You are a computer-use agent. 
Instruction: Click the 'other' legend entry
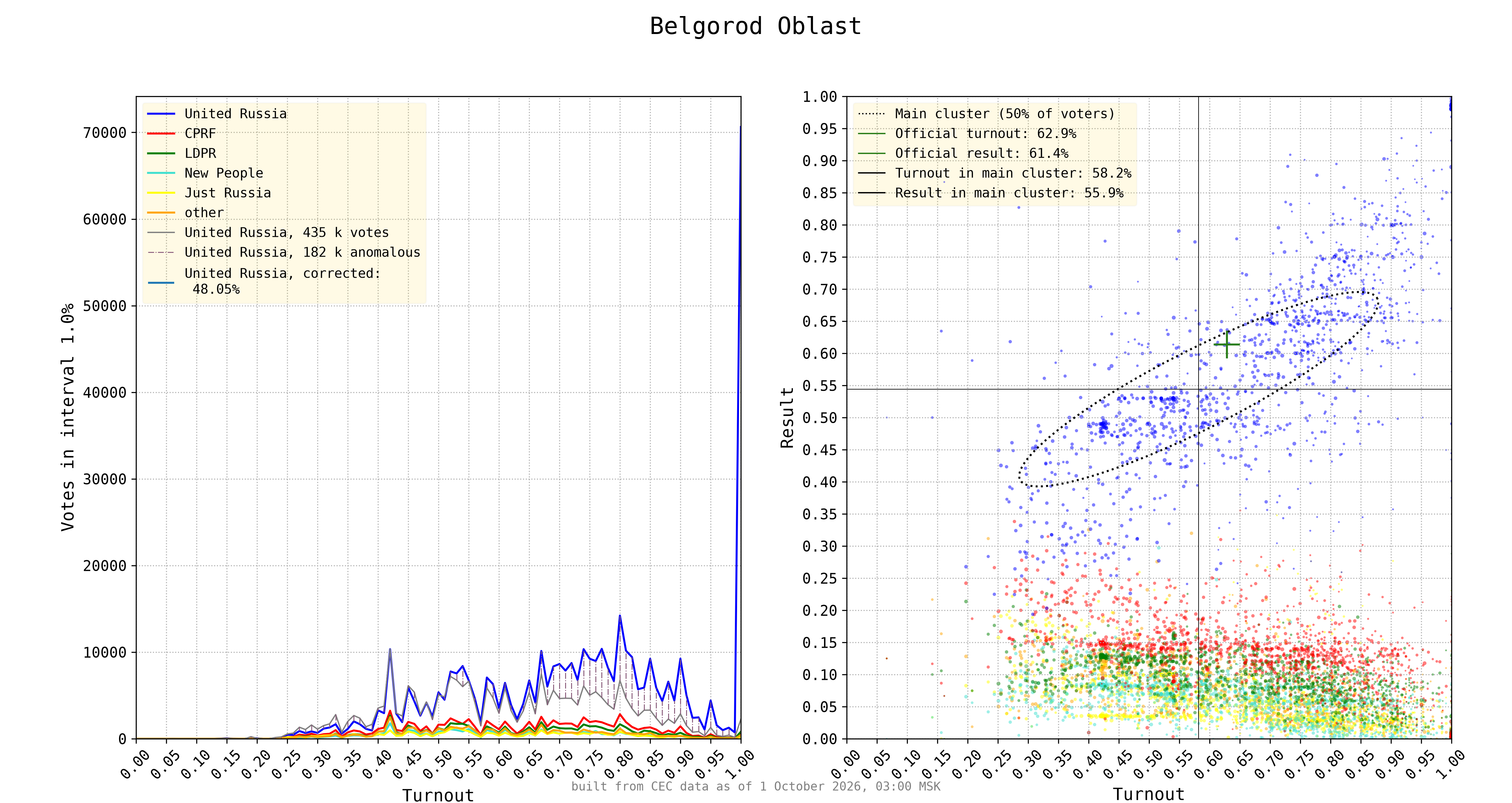pyautogui.click(x=204, y=213)
